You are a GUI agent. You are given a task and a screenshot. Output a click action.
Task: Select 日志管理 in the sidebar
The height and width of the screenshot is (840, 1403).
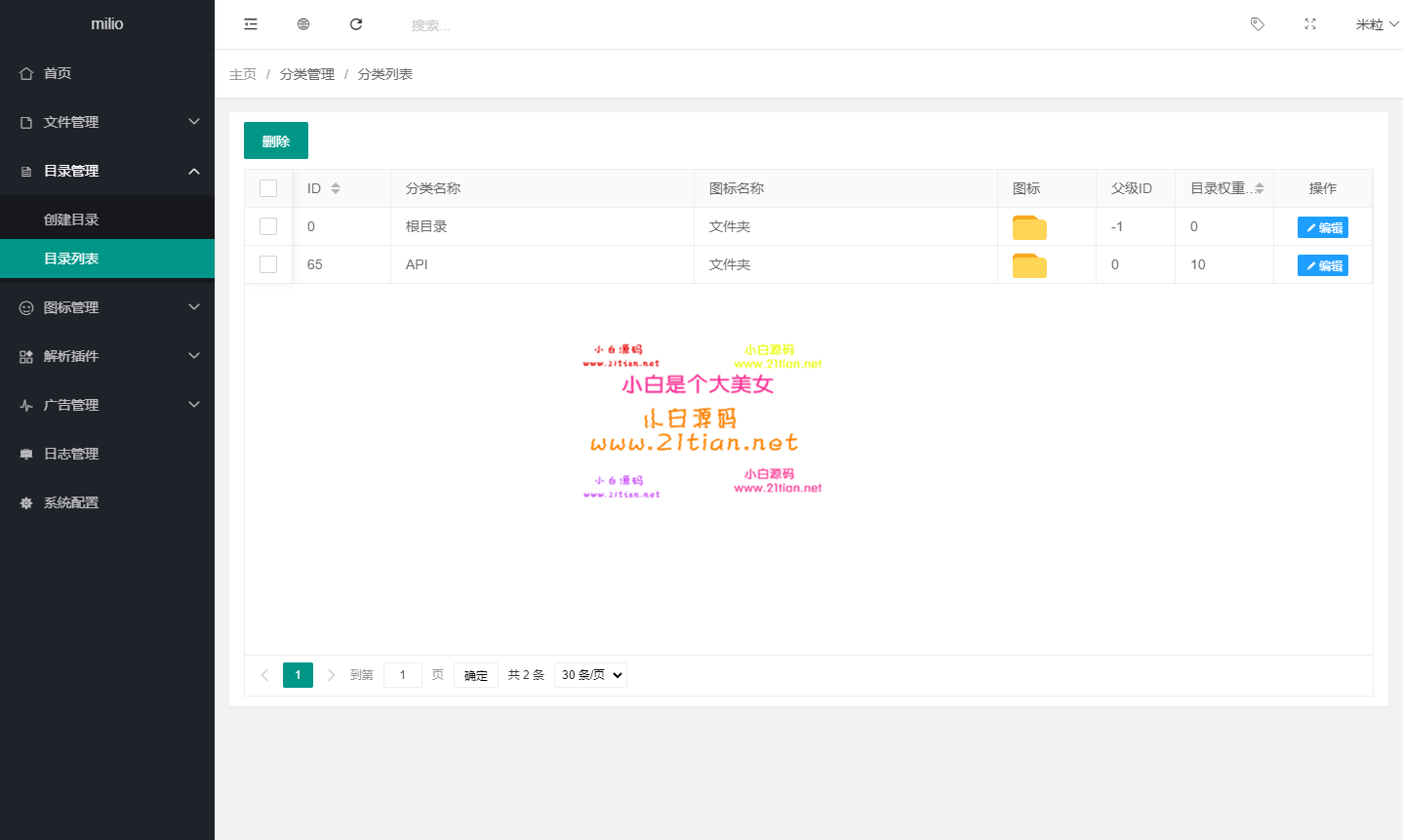coord(71,454)
